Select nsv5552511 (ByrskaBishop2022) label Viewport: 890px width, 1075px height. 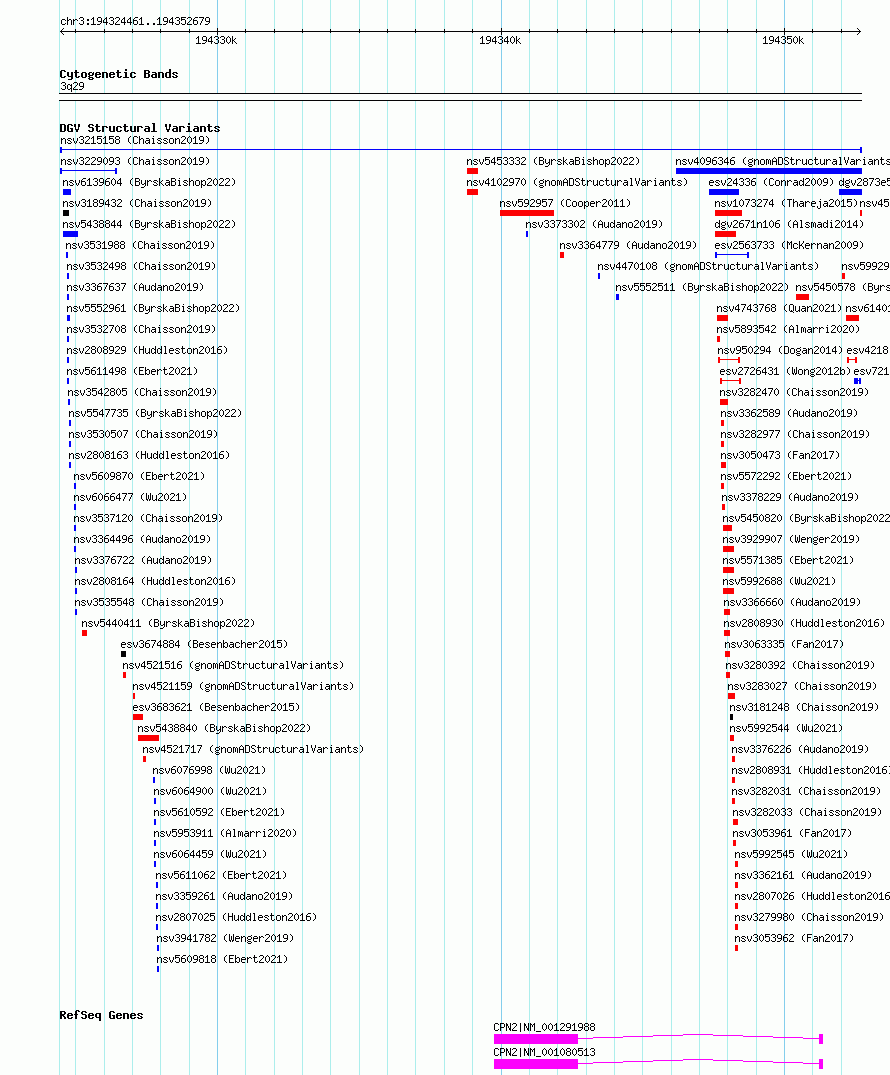701,287
